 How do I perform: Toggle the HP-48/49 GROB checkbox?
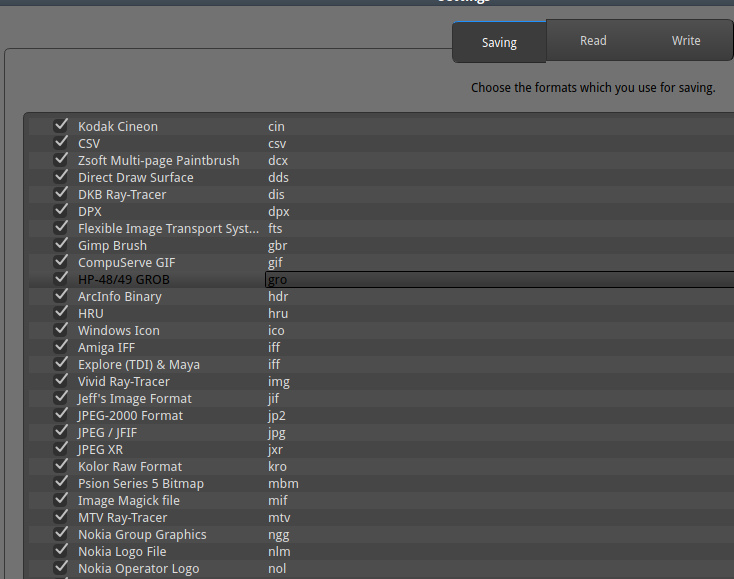tap(61, 278)
